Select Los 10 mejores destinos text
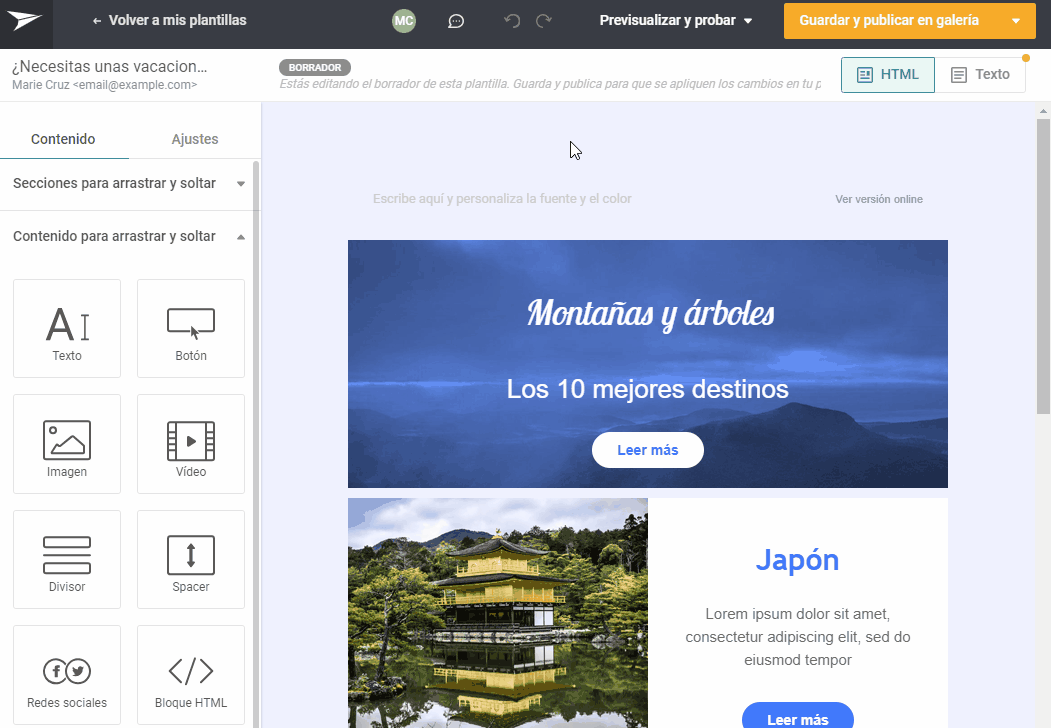The image size is (1051, 728). (x=647, y=389)
